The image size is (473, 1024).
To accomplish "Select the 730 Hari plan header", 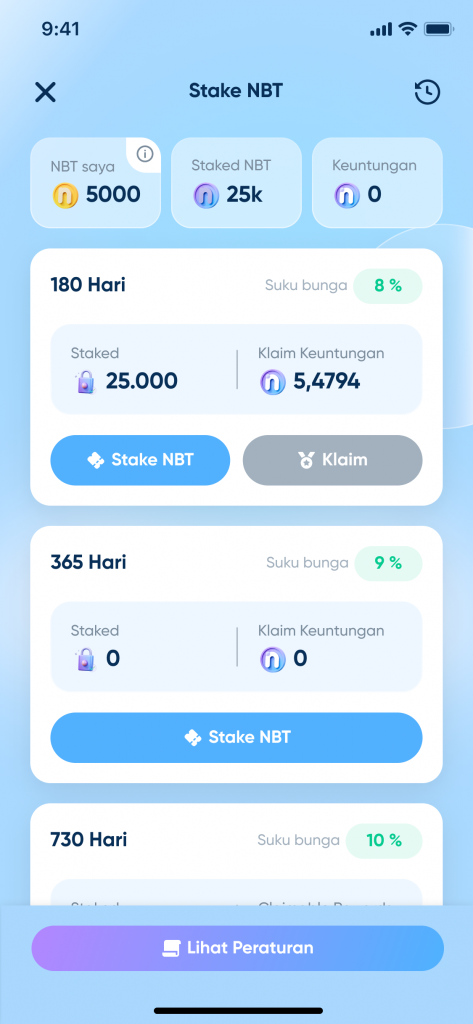I will click(x=89, y=840).
